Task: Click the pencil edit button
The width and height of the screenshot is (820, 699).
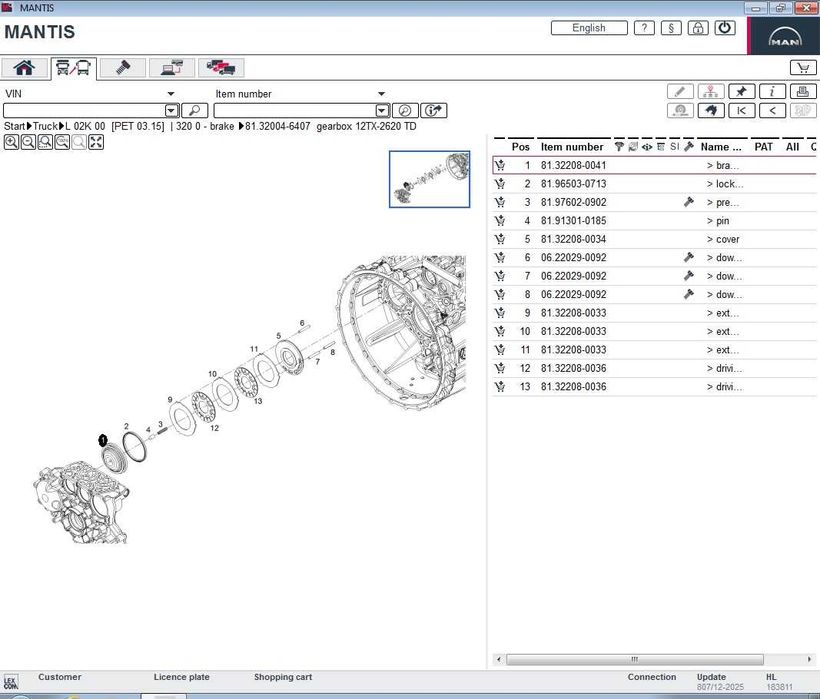Action: [680, 91]
